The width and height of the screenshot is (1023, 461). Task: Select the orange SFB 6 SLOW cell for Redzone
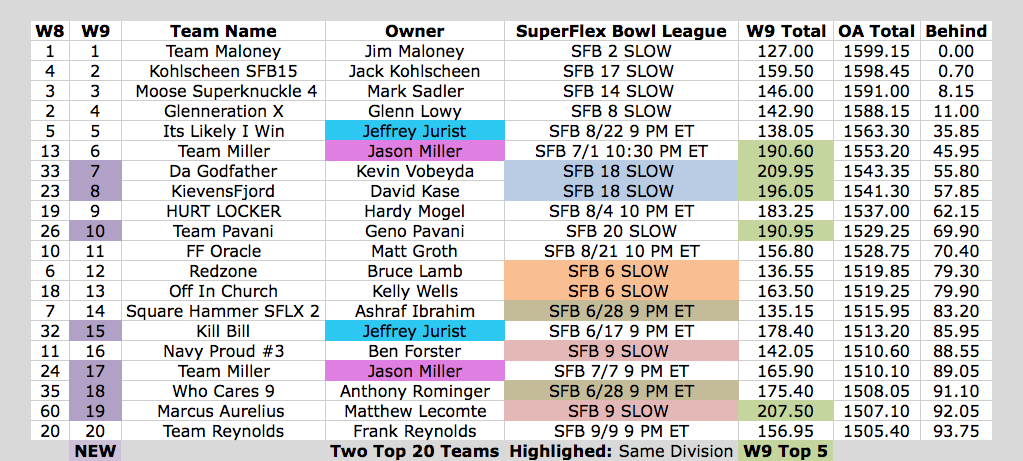pyautogui.click(x=620, y=271)
